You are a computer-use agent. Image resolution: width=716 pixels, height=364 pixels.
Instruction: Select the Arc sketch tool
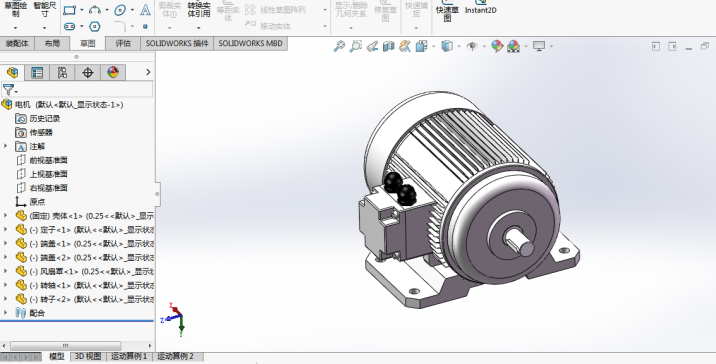(95, 10)
